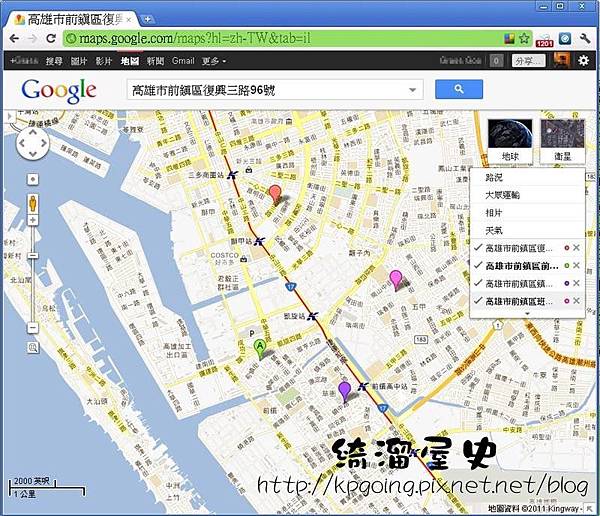This screenshot has height=516, width=600.
Task: Enable the 天氣 weather layer
Action: tap(527, 230)
